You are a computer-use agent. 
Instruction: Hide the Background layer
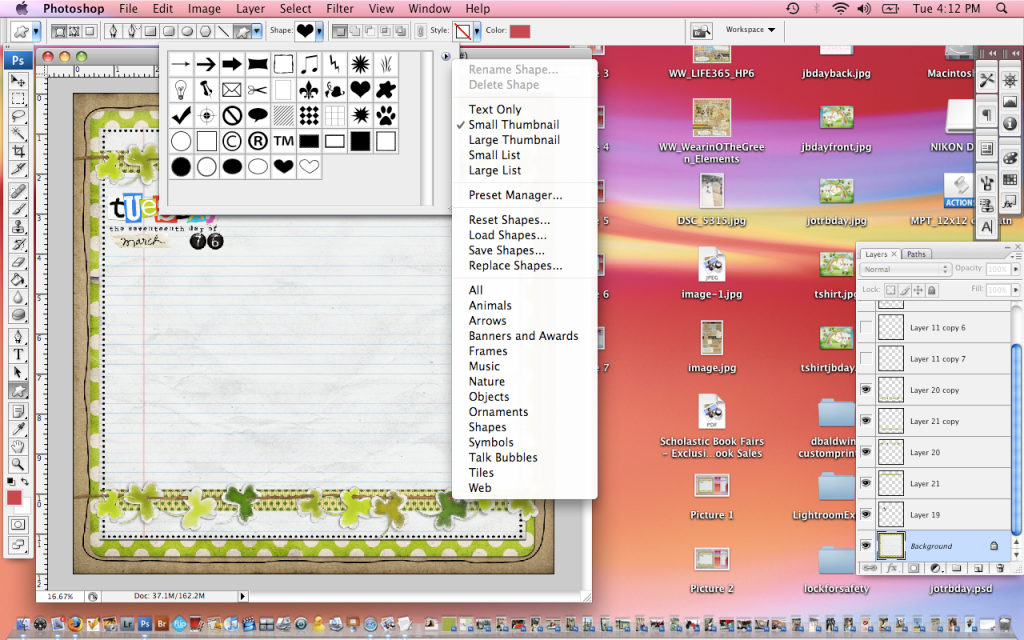(866, 545)
